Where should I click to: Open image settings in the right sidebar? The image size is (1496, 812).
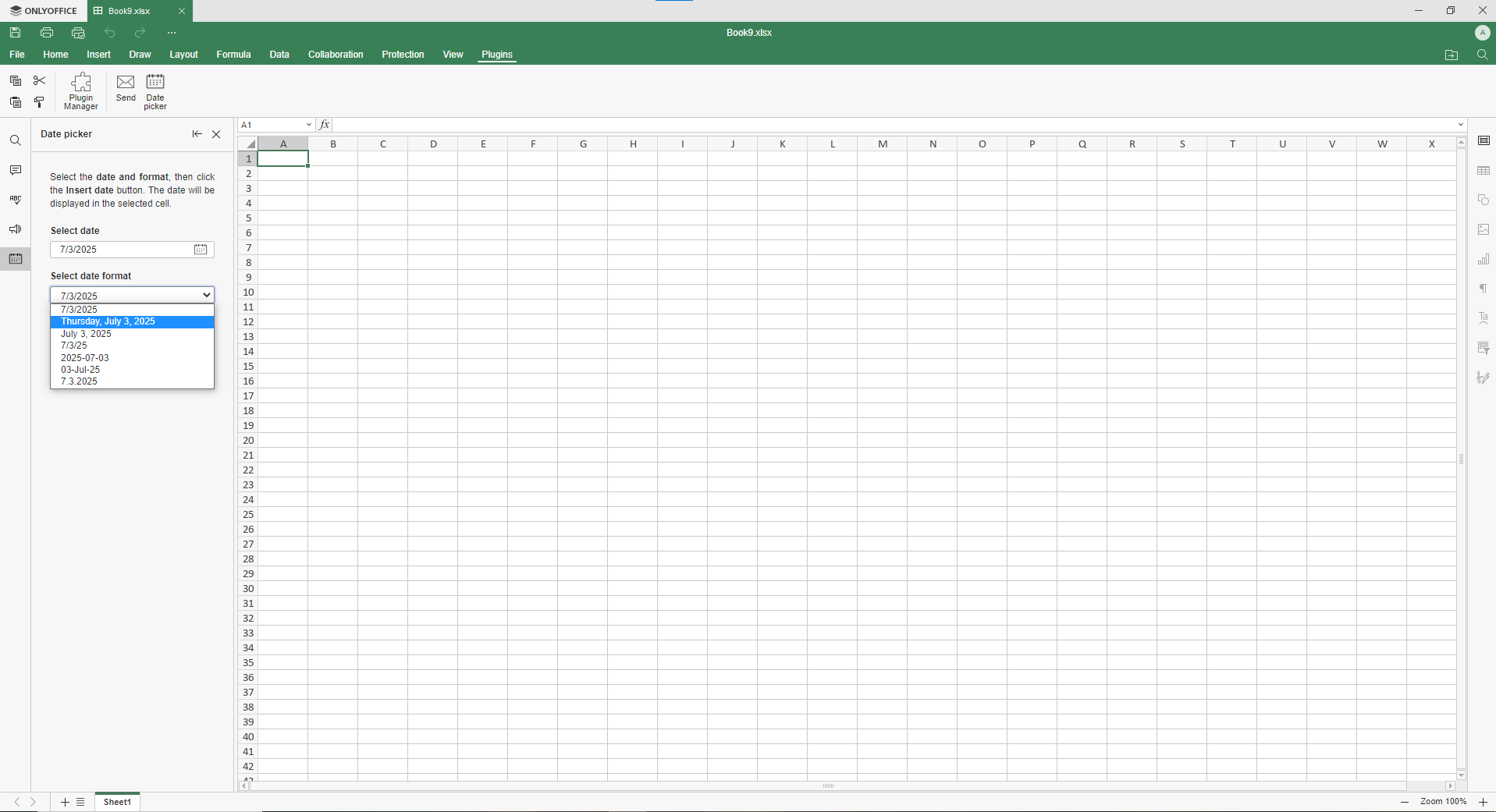pos(1484,229)
